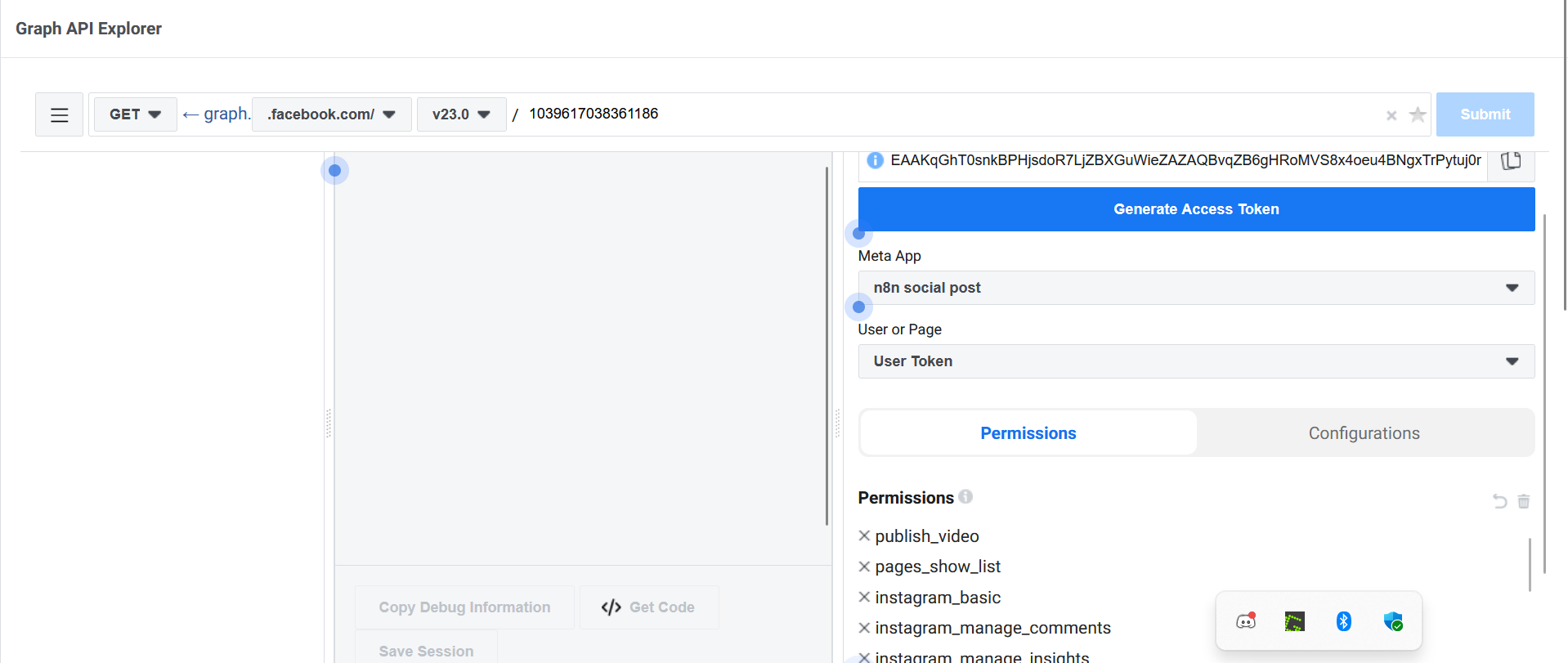The width and height of the screenshot is (1568, 663).
Task: Undo permission changes with the revert icon
Action: click(x=1499, y=501)
